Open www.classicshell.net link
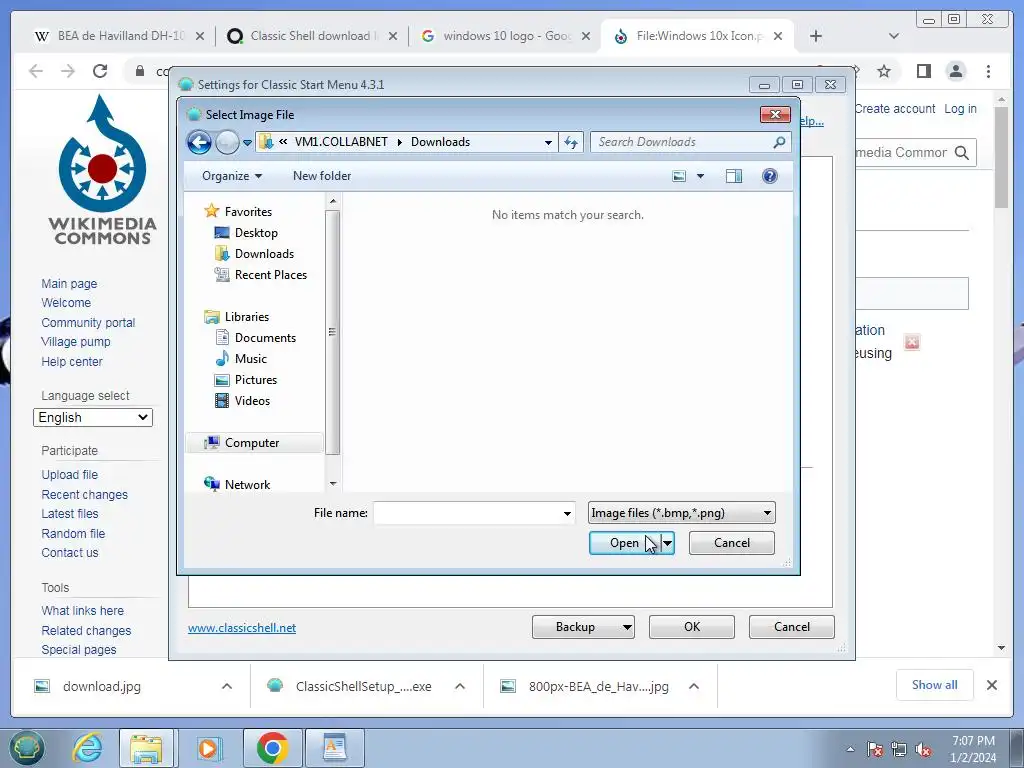This screenshot has height=768, width=1024. click(242, 628)
